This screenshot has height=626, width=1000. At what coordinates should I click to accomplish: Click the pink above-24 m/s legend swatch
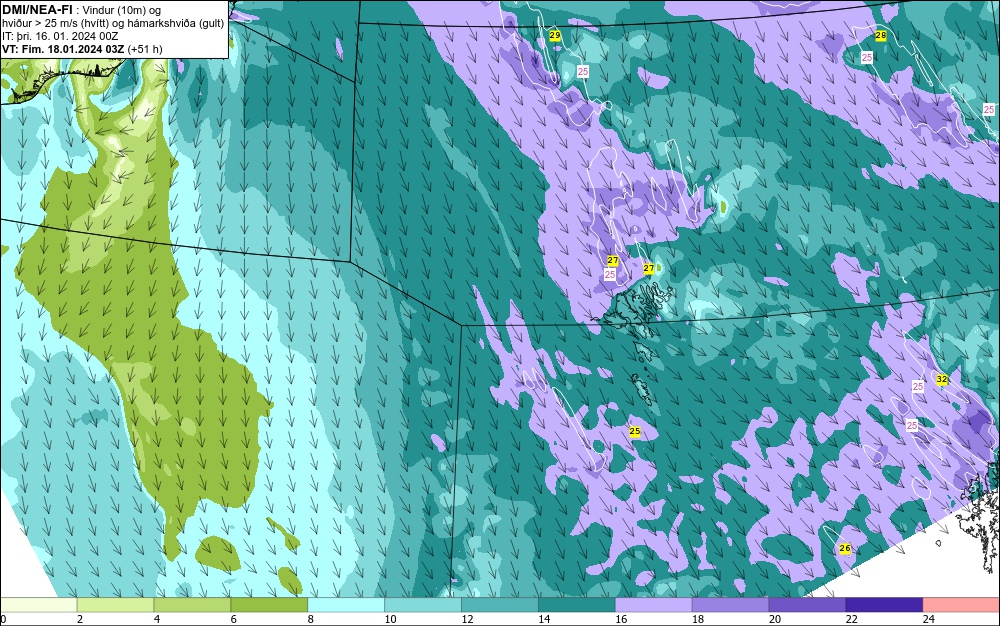click(x=961, y=604)
